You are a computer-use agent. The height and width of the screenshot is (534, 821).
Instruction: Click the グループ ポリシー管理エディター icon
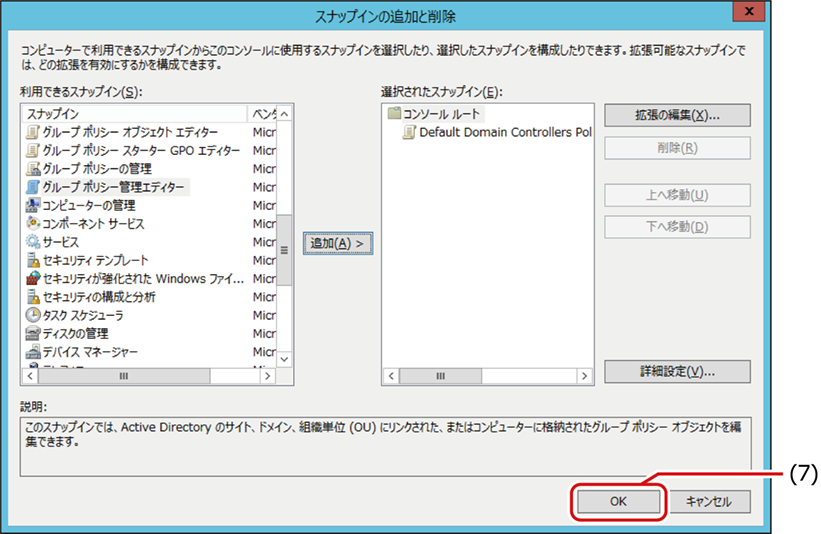(x=32, y=187)
